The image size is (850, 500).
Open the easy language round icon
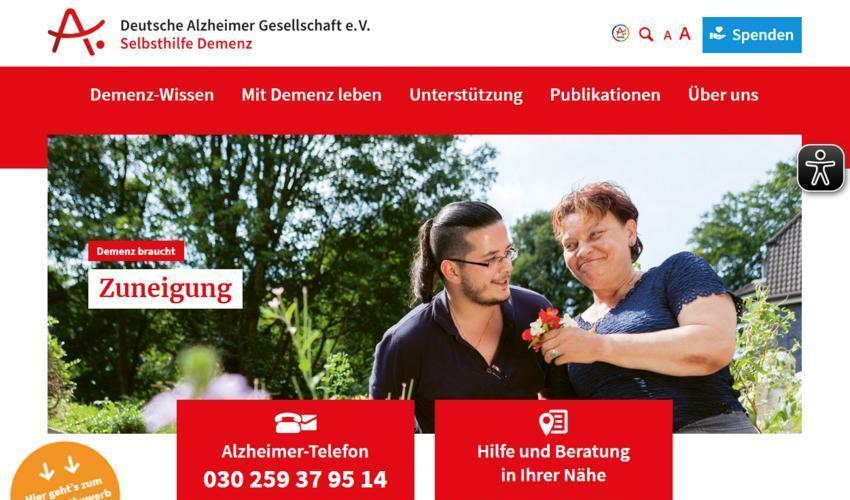tap(620, 34)
